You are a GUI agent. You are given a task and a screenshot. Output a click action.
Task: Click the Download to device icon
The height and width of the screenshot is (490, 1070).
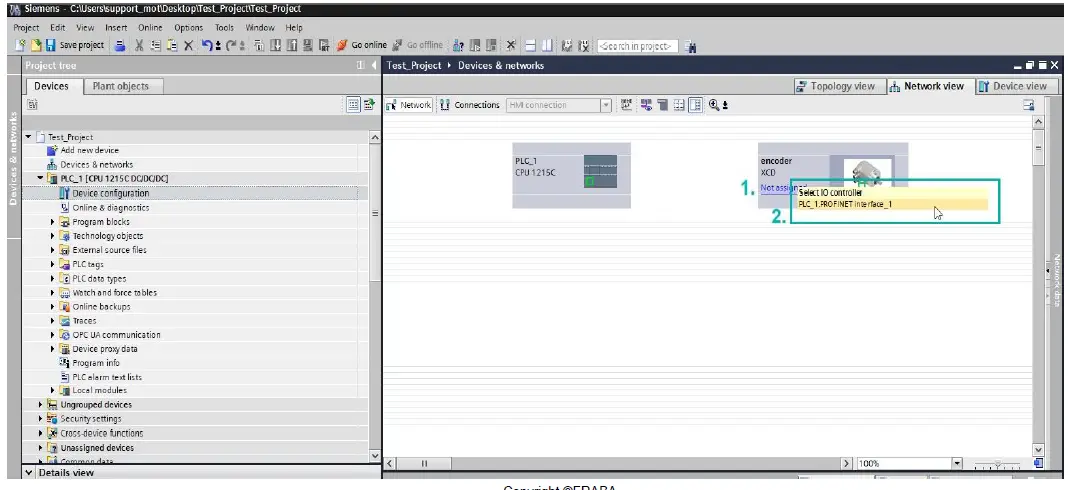point(276,45)
